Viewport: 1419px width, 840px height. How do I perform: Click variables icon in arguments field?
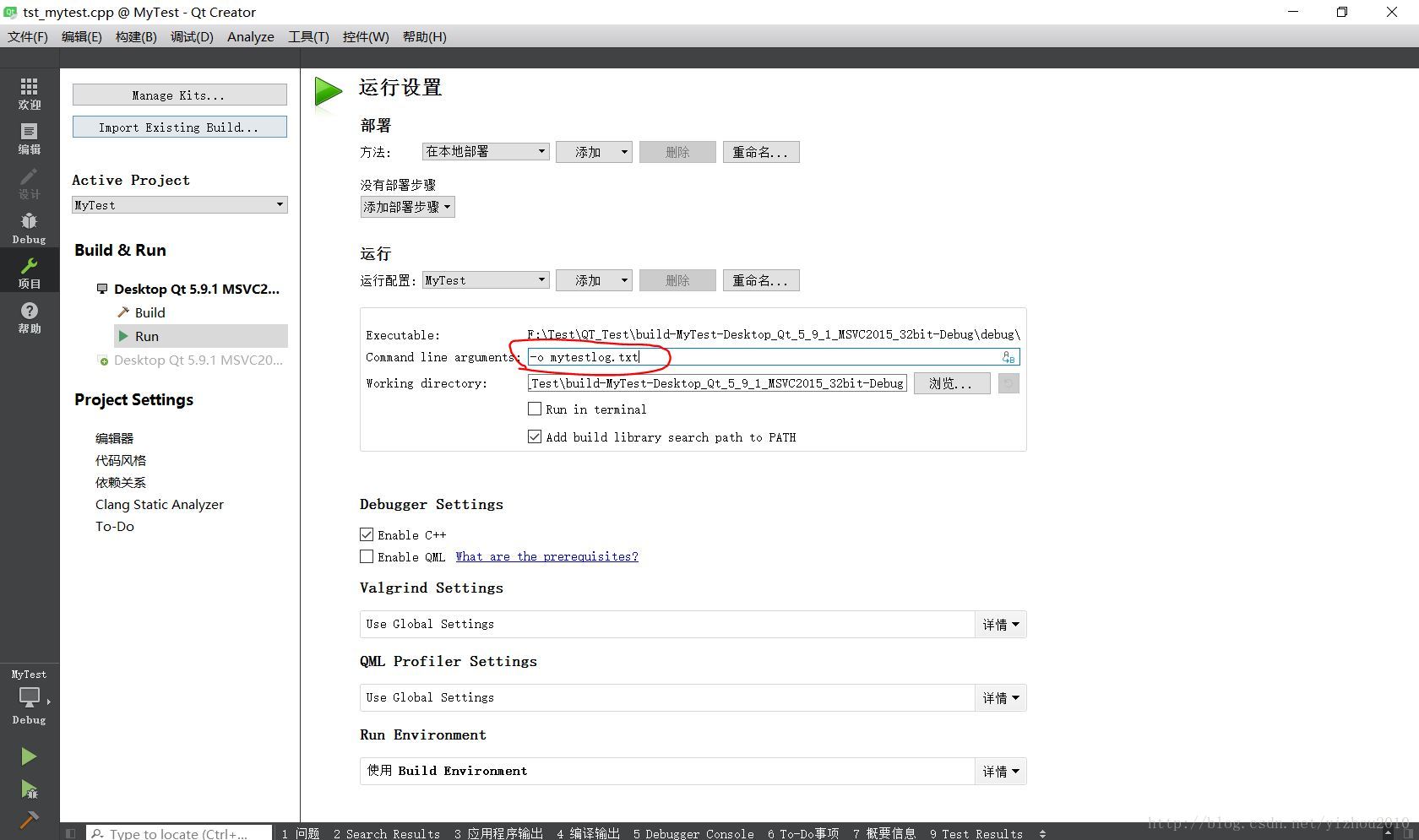(1009, 357)
